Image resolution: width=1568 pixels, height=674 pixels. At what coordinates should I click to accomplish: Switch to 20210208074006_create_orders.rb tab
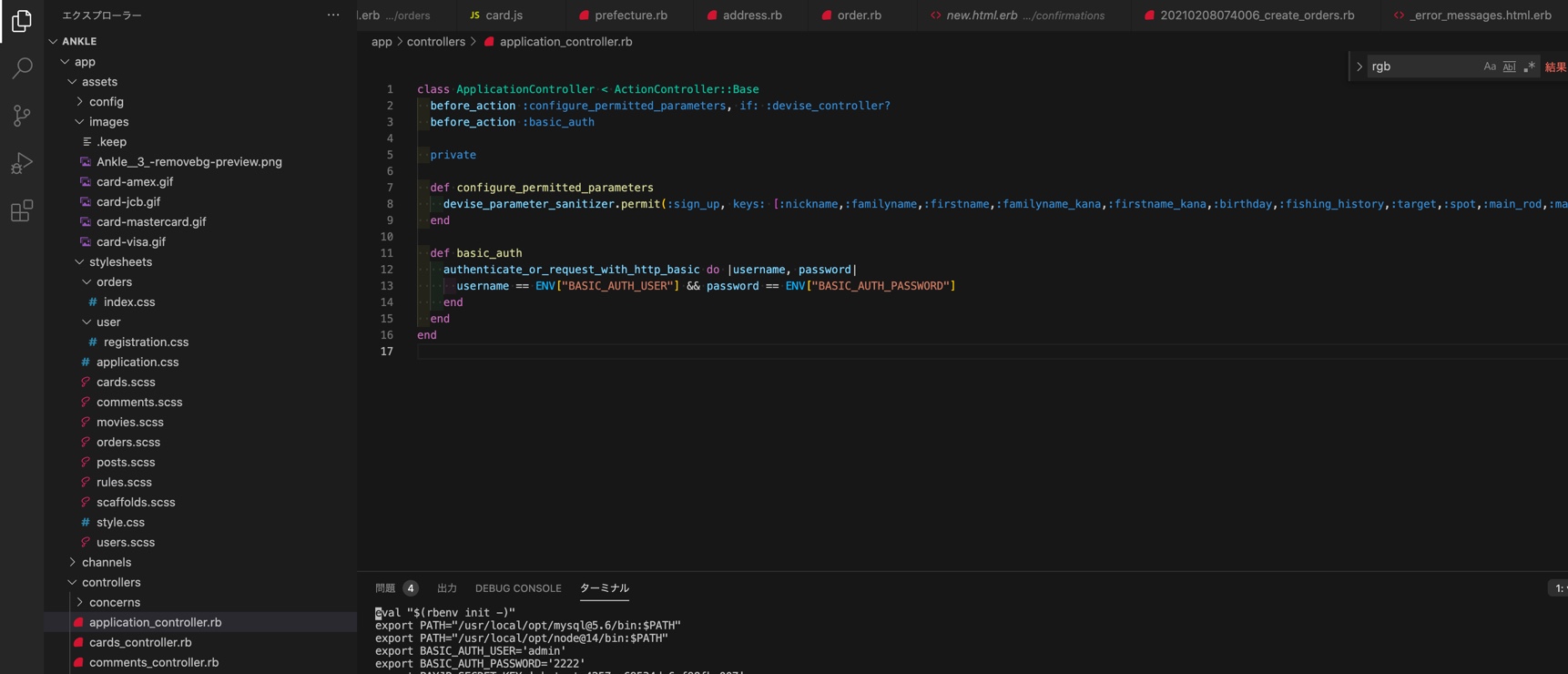point(1256,15)
